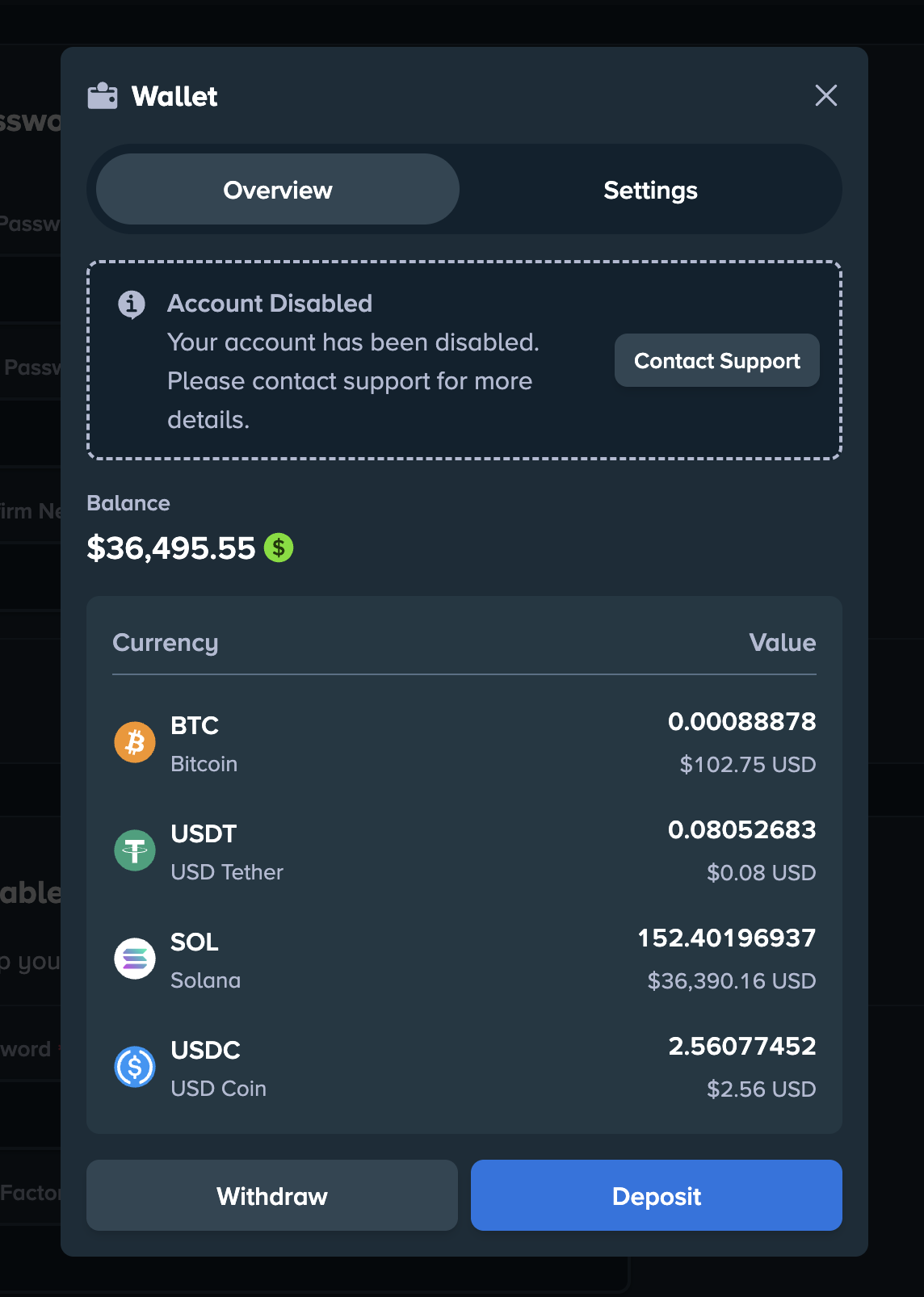Click the green dollar icon beside balance
This screenshot has width=924, height=1297.
[x=279, y=548]
